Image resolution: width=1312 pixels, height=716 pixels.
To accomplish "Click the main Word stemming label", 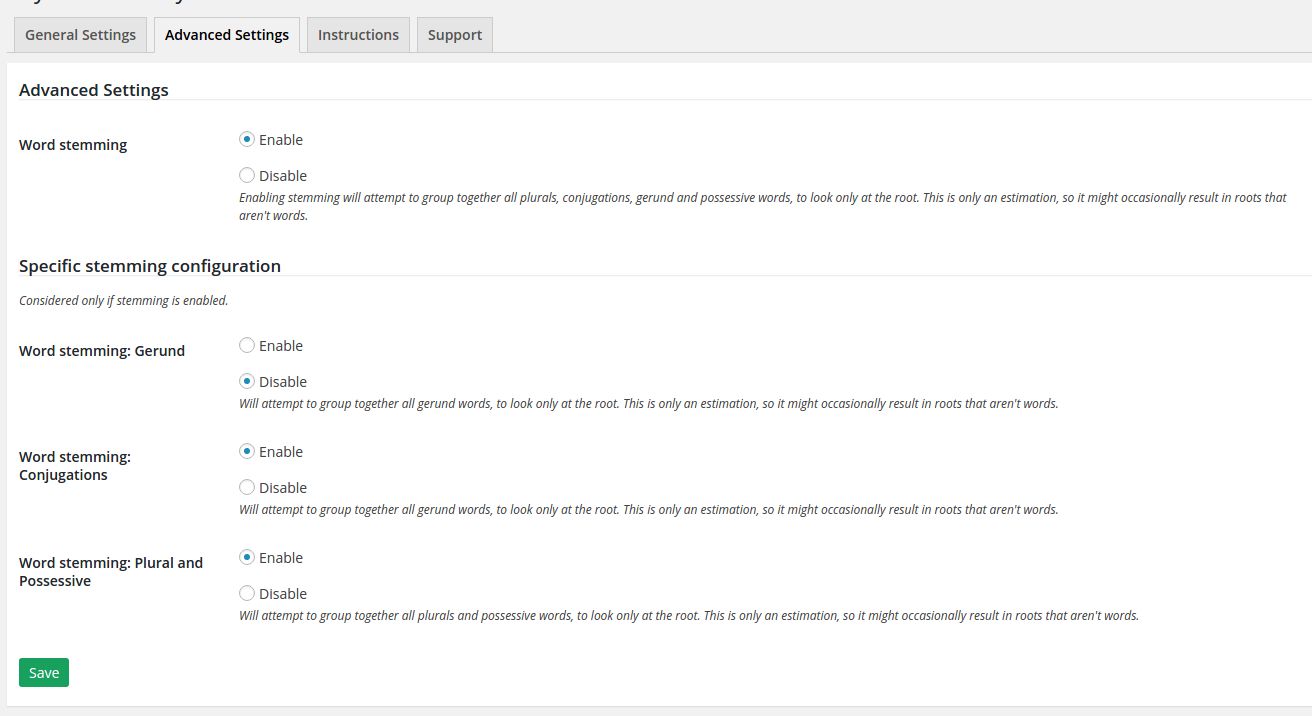I will pos(73,145).
